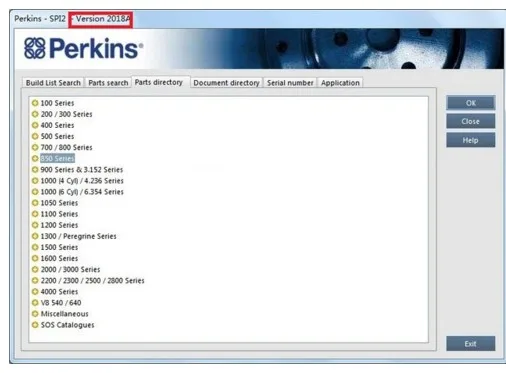Click the icon beside 900 Series & 3.152 Series
Image resolution: width=506 pixels, height=373 pixels.
(35, 170)
